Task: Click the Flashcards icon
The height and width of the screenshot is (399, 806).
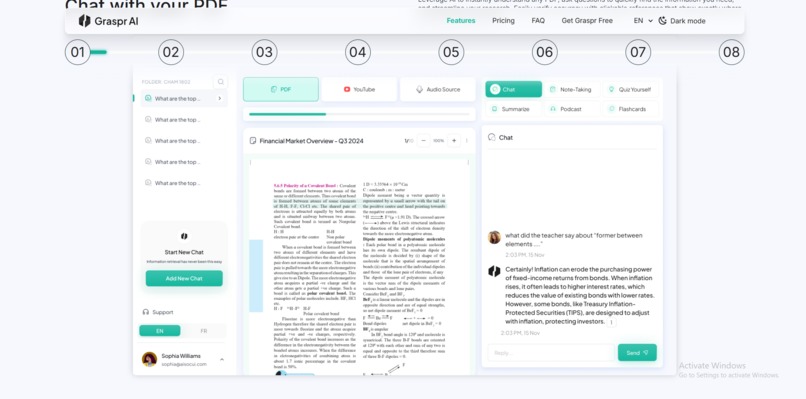Action: click(612, 109)
